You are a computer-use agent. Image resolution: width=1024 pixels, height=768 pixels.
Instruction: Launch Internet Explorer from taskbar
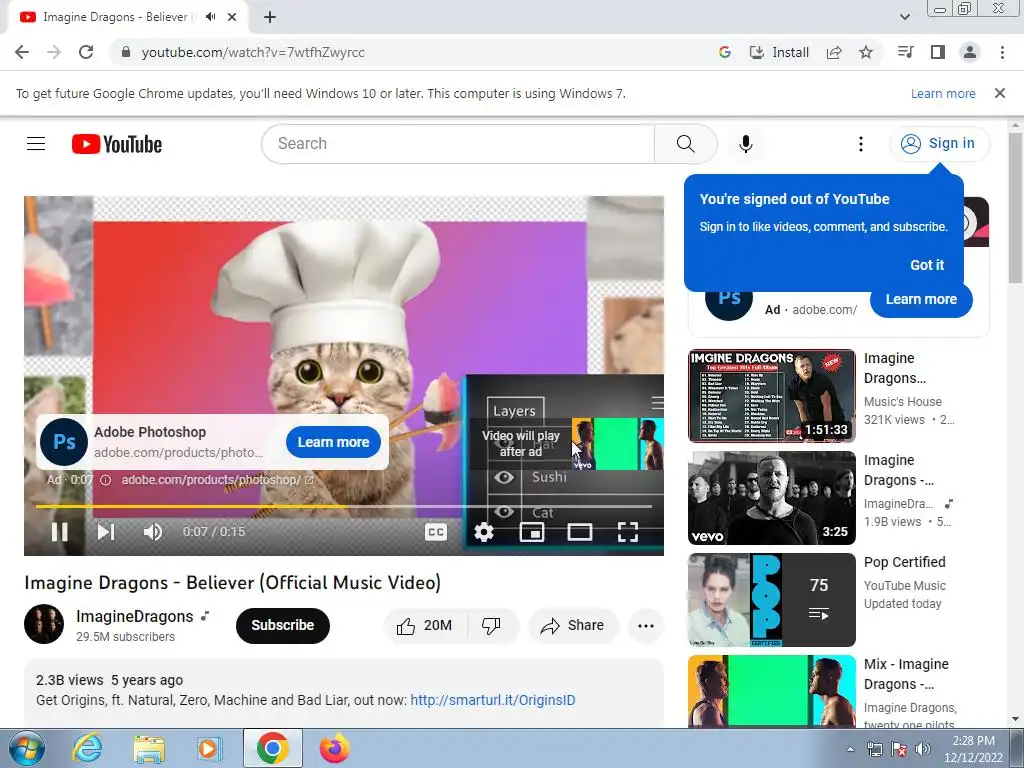tap(88, 748)
